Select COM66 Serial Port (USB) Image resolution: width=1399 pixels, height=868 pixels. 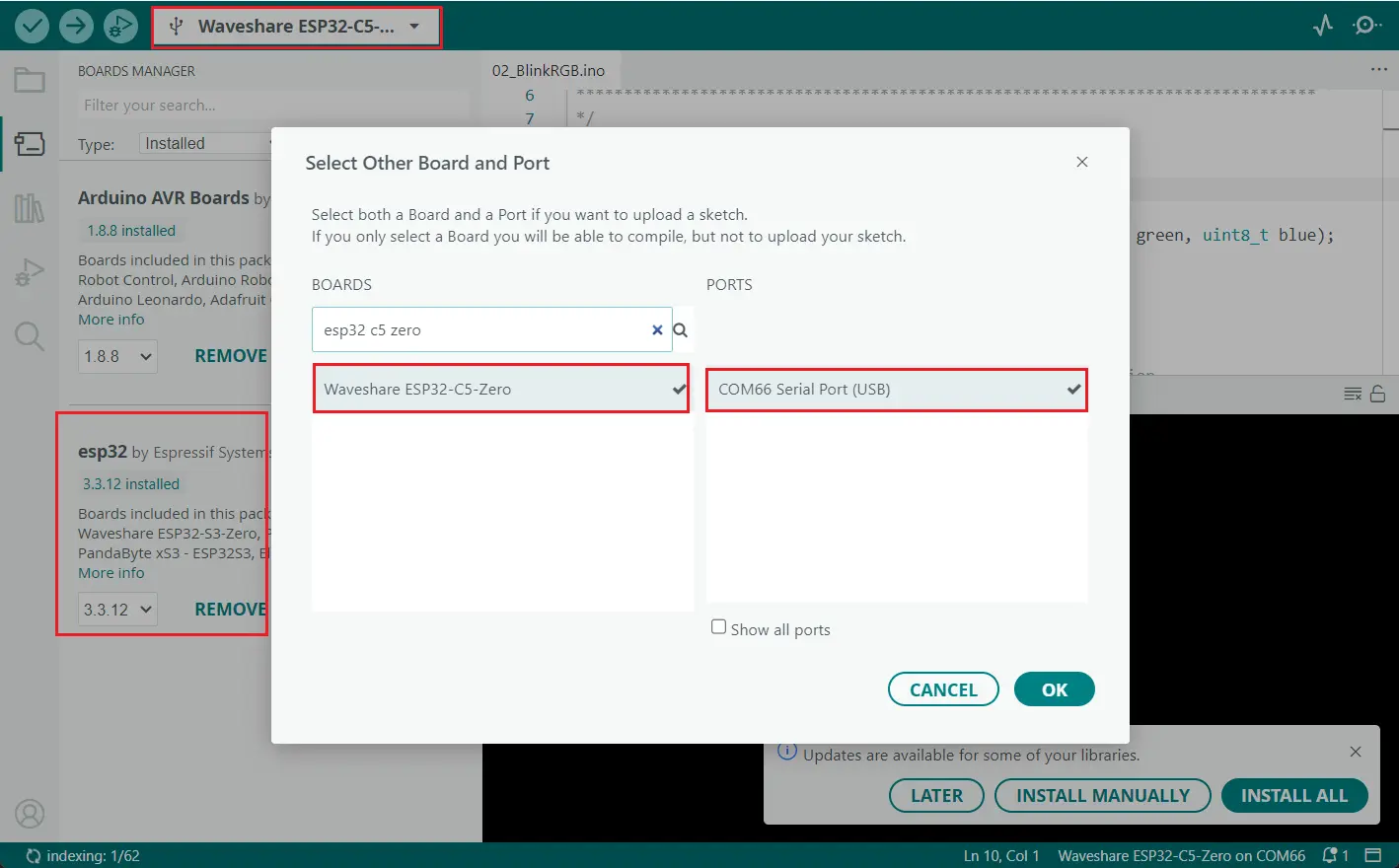click(897, 390)
